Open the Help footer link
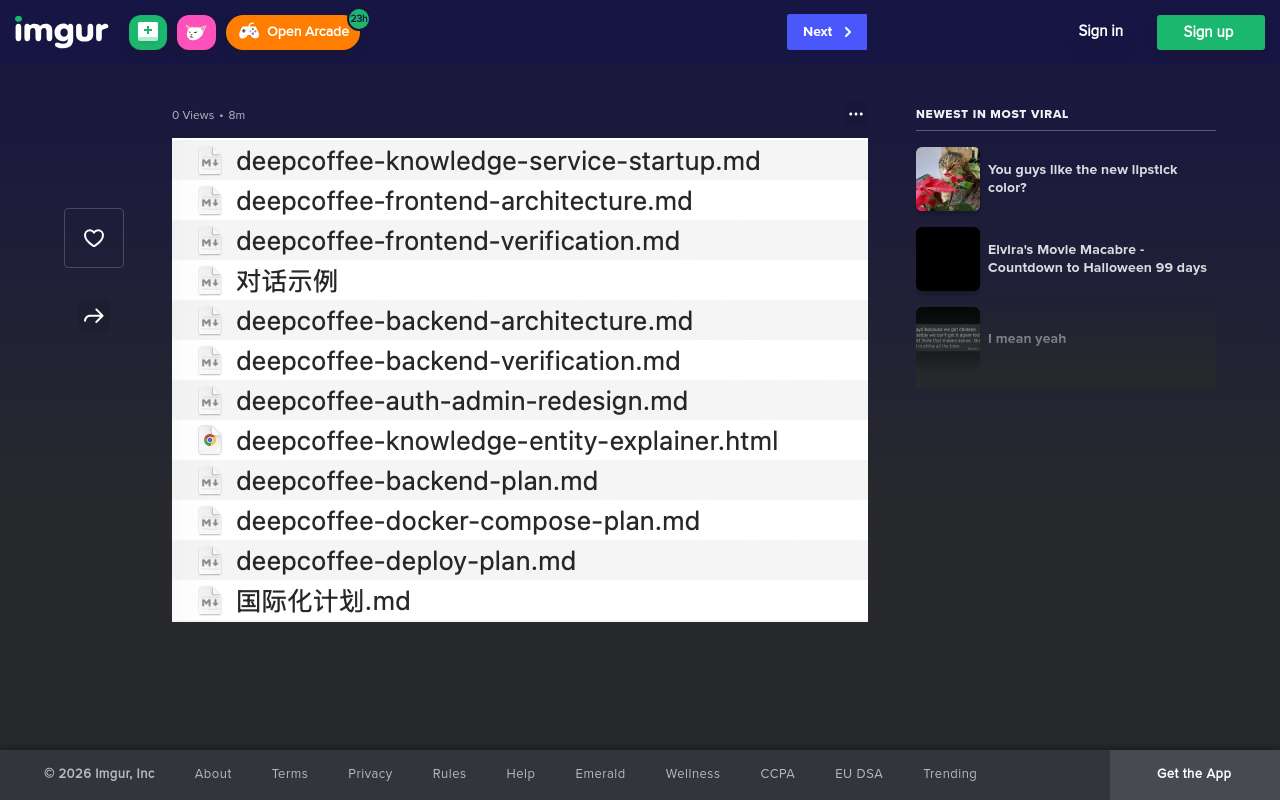This screenshot has width=1280, height=800. 520,774
